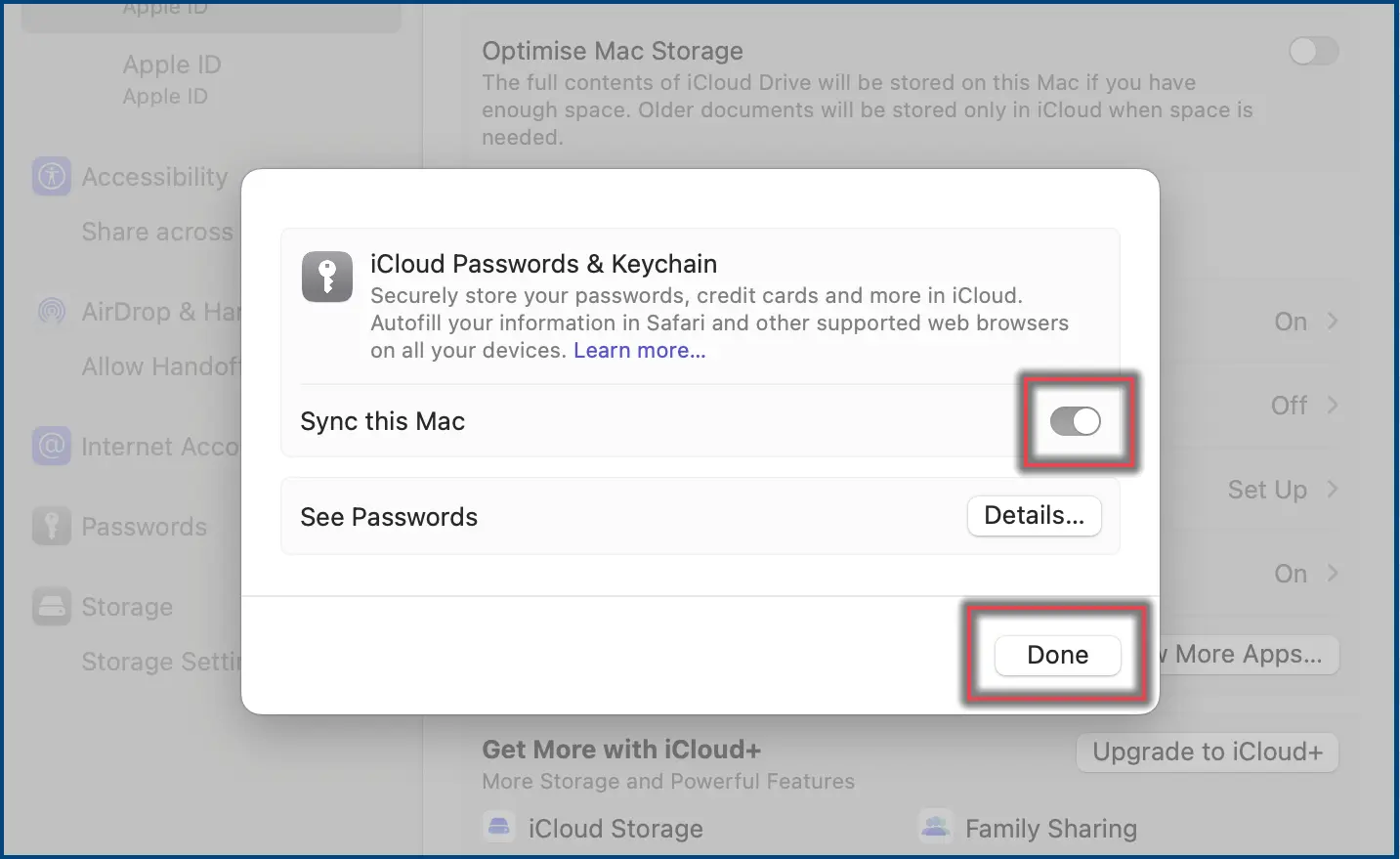
Task: Open the AirDrop & Handoff icon
Action: click(x=52, y=312)
